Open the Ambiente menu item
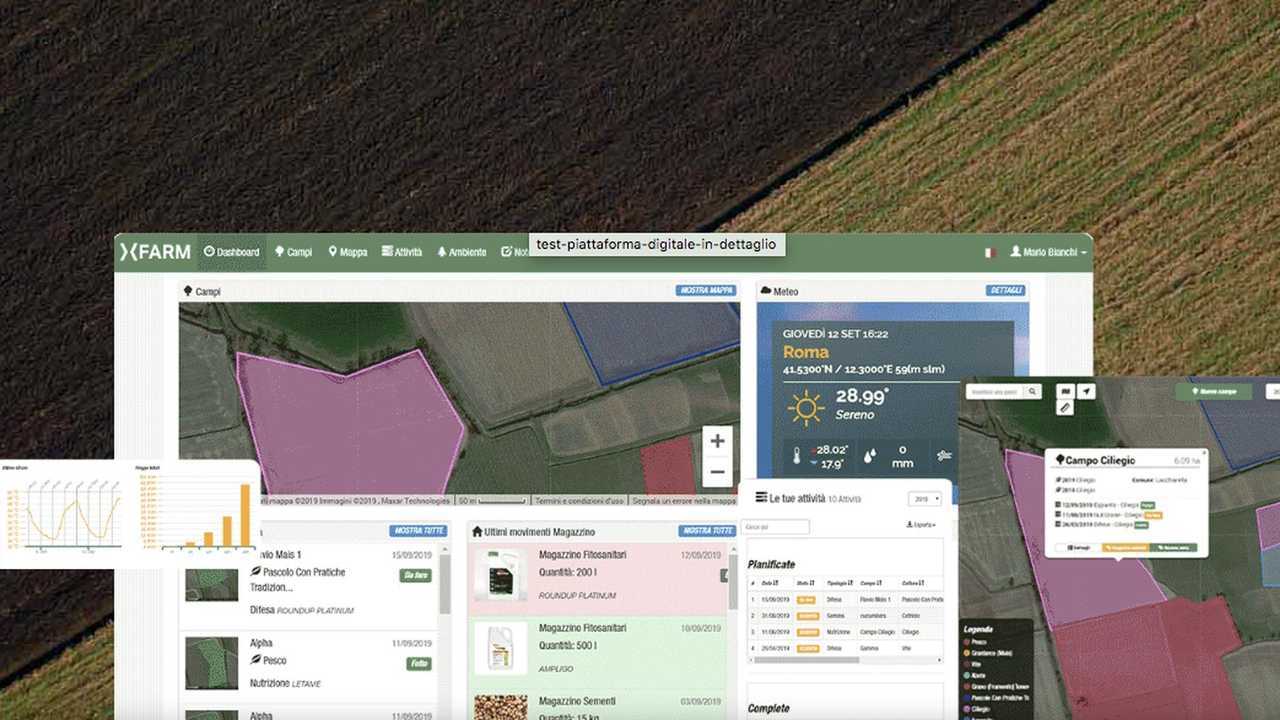 [462, 252]
